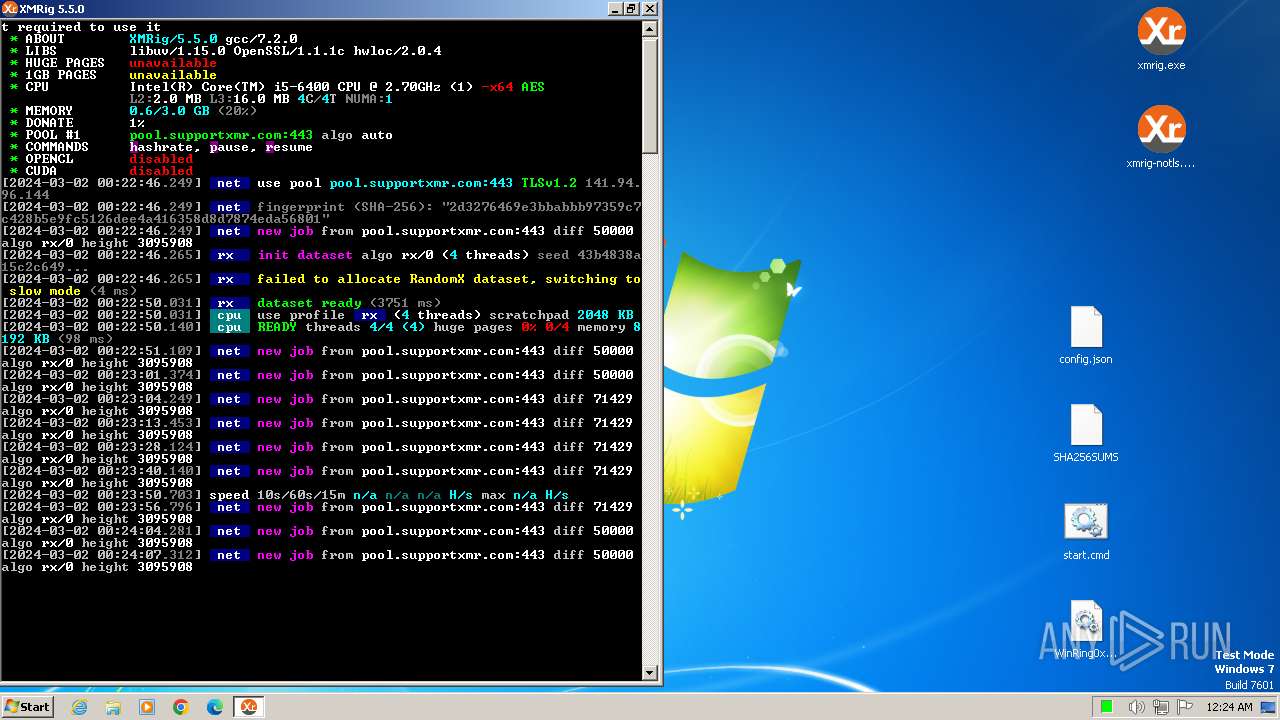Launch Windows Media Player from the taskbar
Screen dimensions: 1280x720
pos(147,707)
